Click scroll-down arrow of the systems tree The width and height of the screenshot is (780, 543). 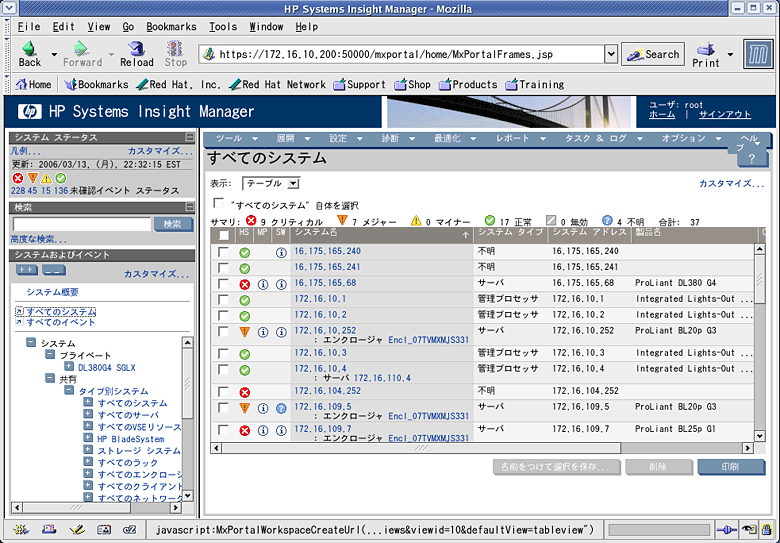(188, 496)
